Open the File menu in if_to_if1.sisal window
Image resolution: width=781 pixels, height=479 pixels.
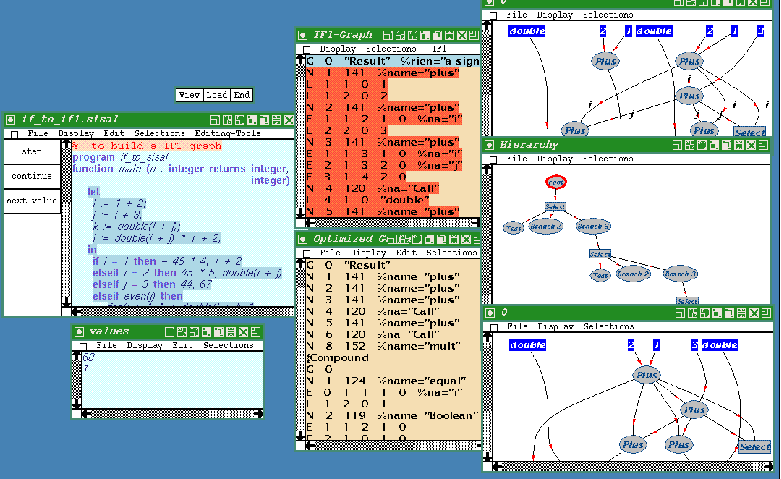pos(38,133)
